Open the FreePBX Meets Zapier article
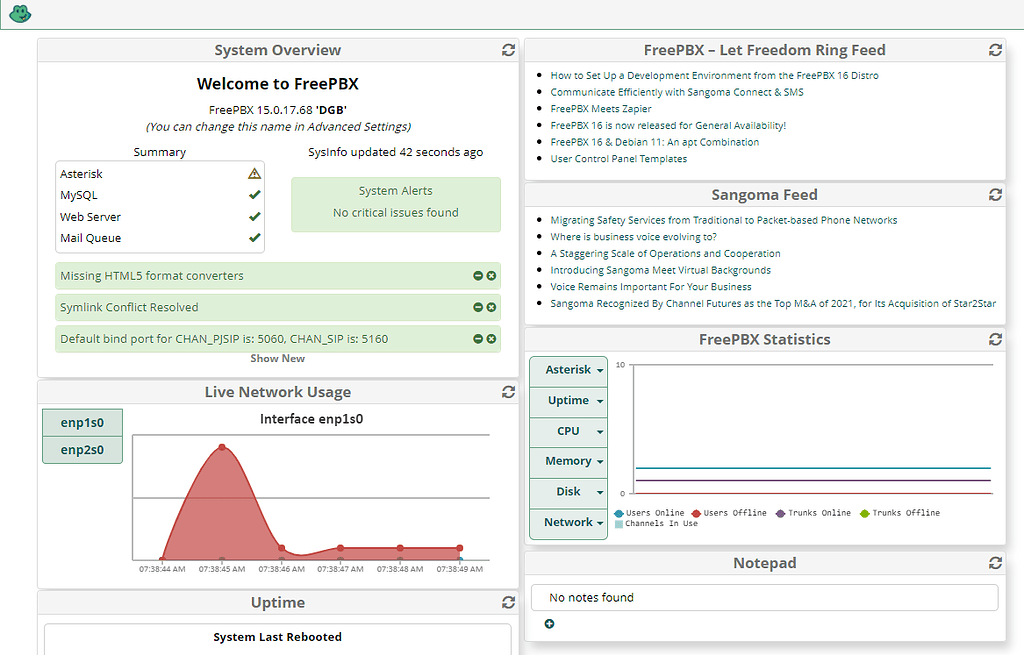 tap(600, 108)
